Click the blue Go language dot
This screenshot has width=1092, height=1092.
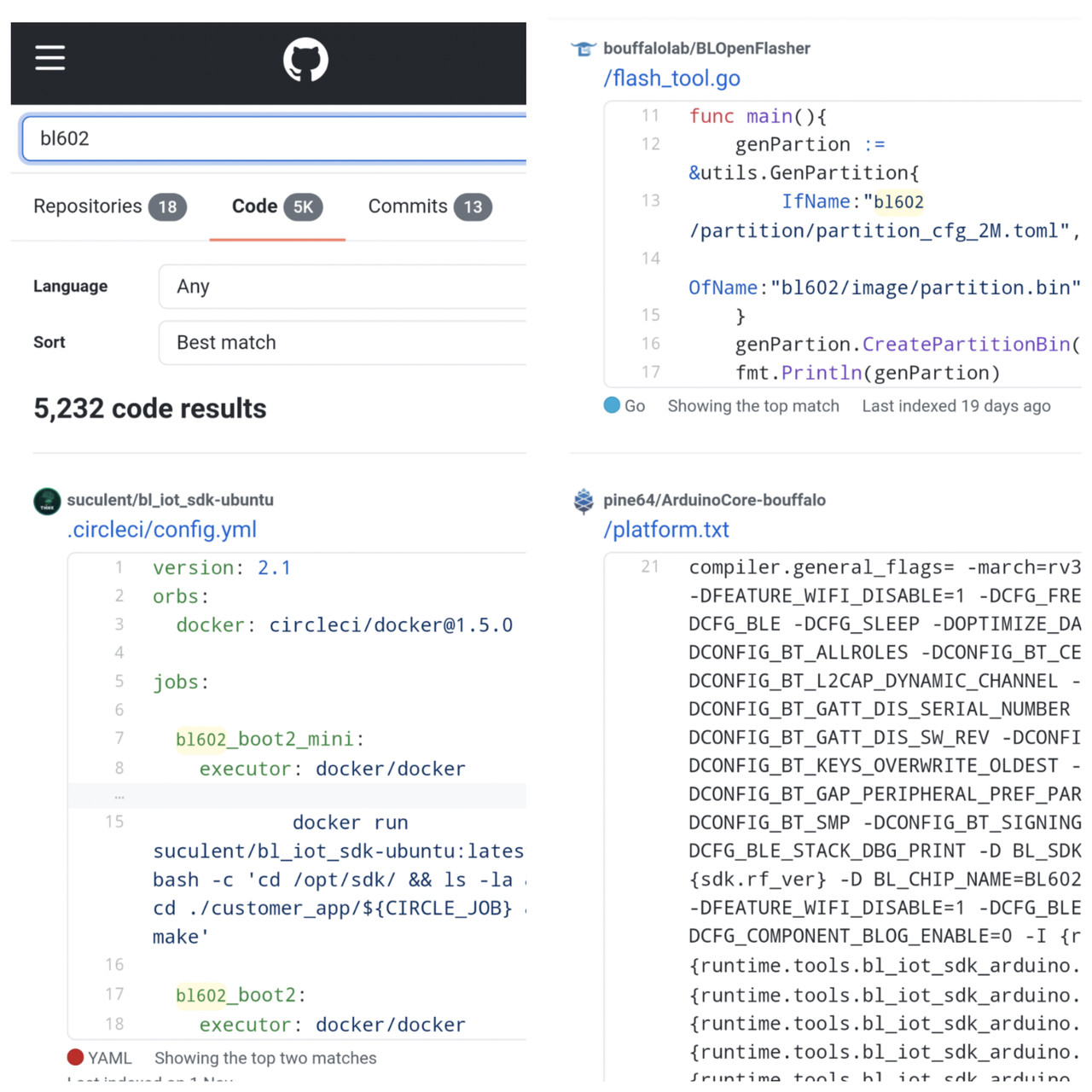(x=612, y=405)
